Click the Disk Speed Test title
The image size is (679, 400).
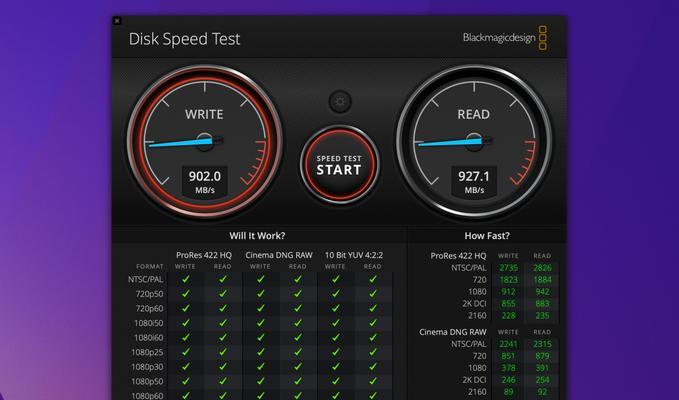click(184, 39)
